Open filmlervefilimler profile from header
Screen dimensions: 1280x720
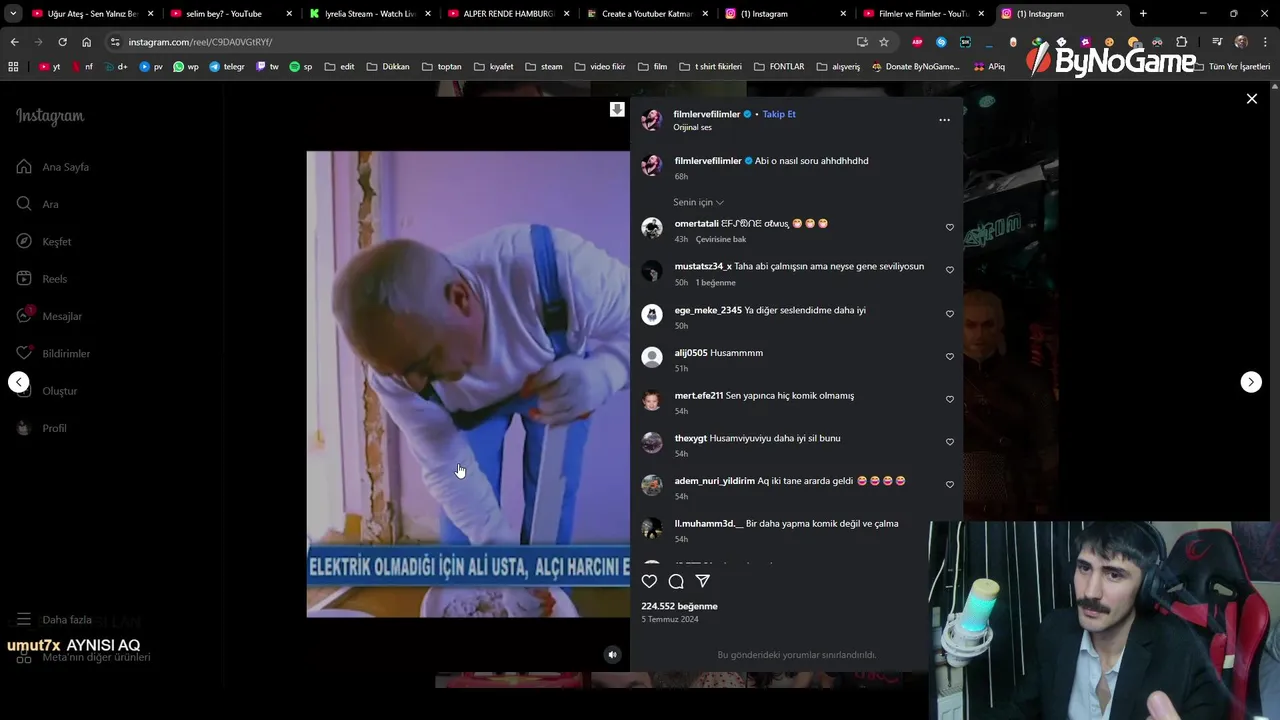pos(706,114)
